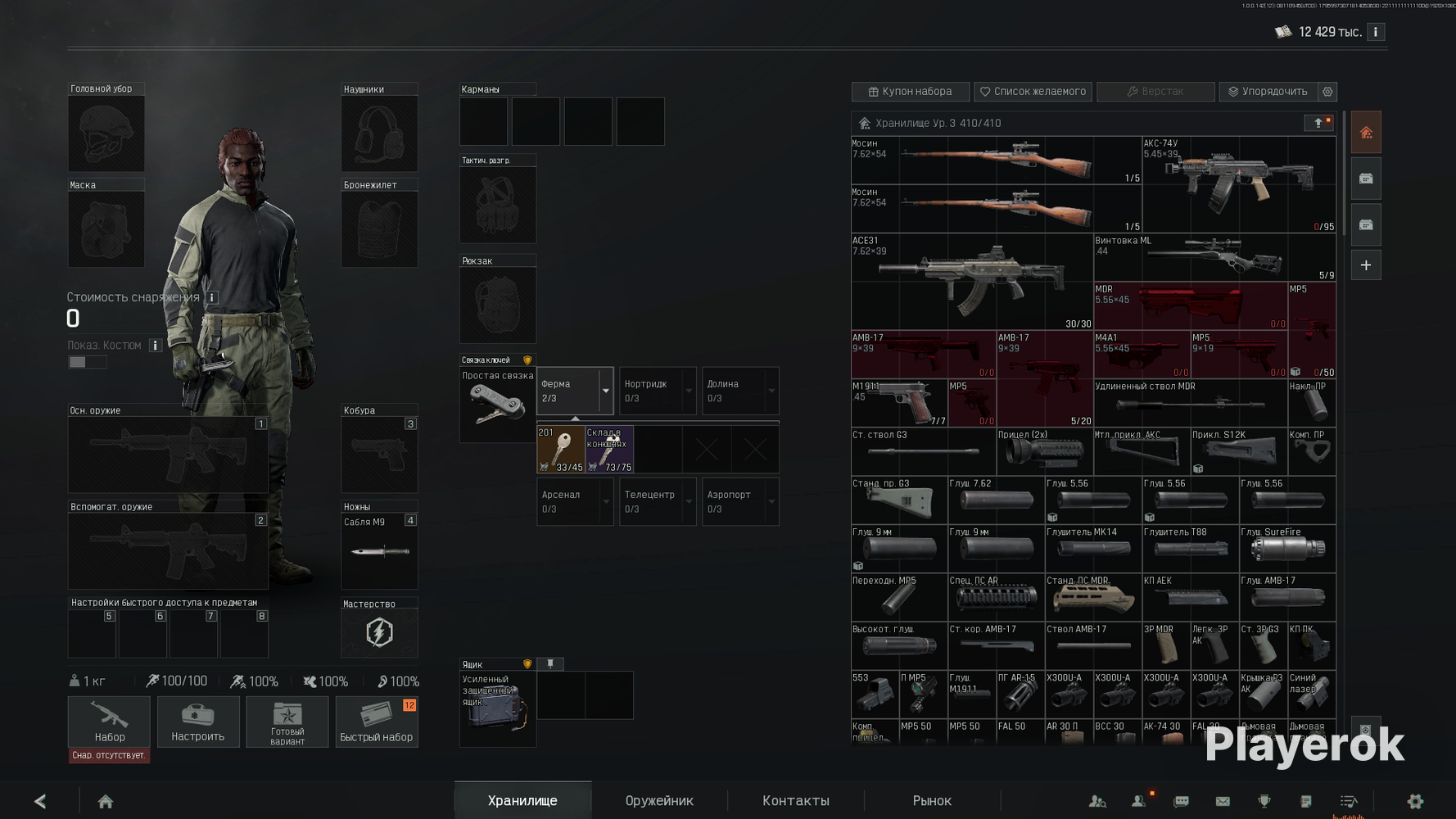Select the Удлиненный ствол MDR barrel
Screen dimensions: 1456x819
pyautogui.click(x=1190, y=403)
